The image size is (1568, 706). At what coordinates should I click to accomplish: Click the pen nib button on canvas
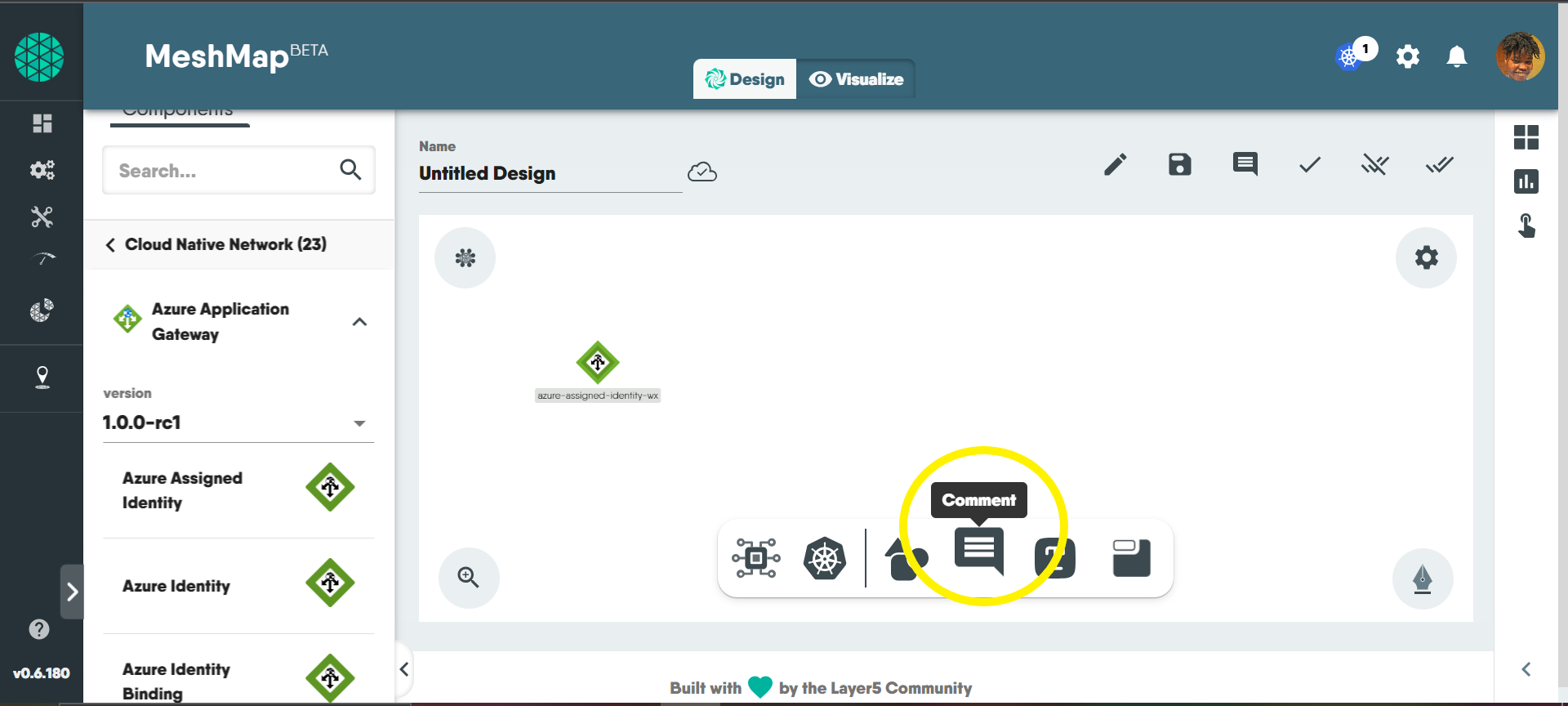[x=1422, y=579]
